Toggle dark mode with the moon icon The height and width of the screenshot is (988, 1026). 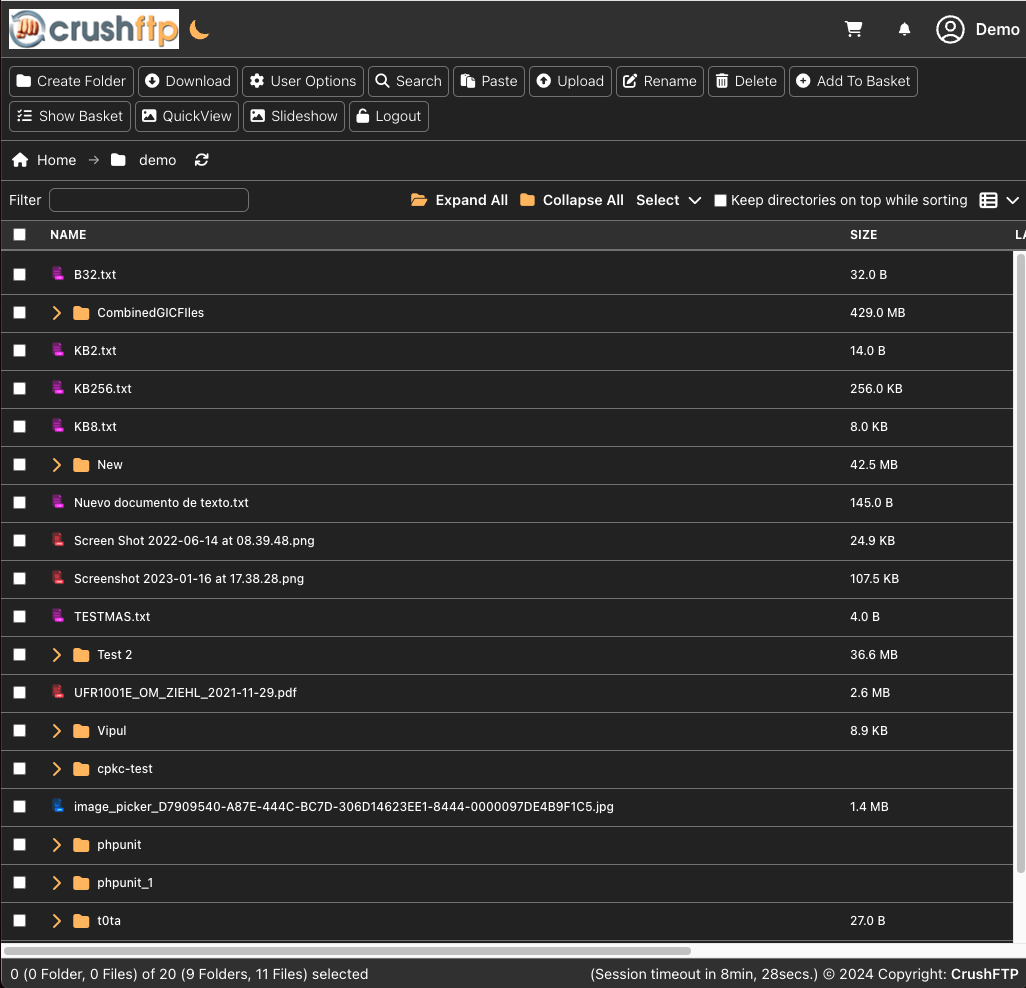click(x=199, y=29)
